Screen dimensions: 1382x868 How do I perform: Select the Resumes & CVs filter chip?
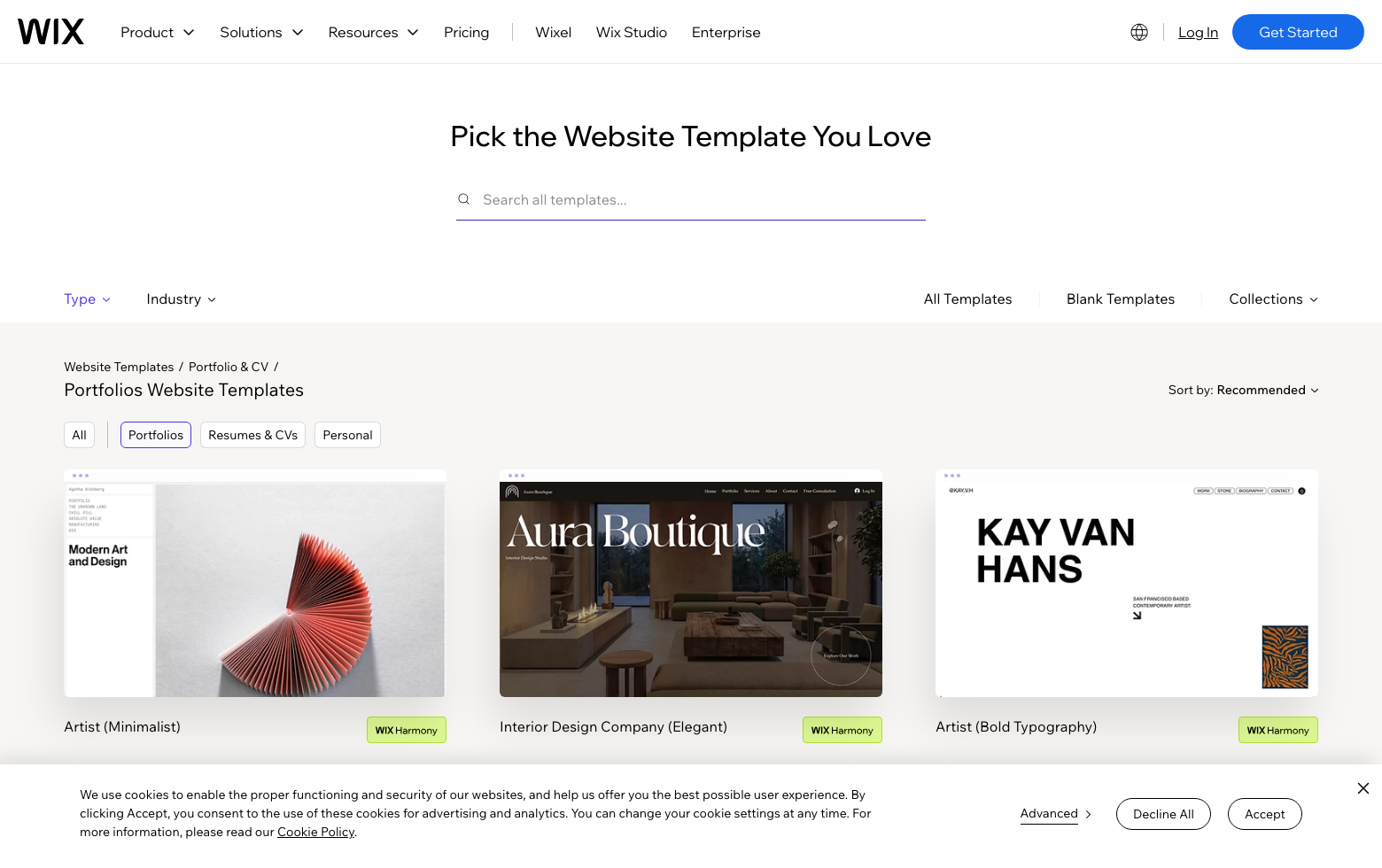(252, 435)
